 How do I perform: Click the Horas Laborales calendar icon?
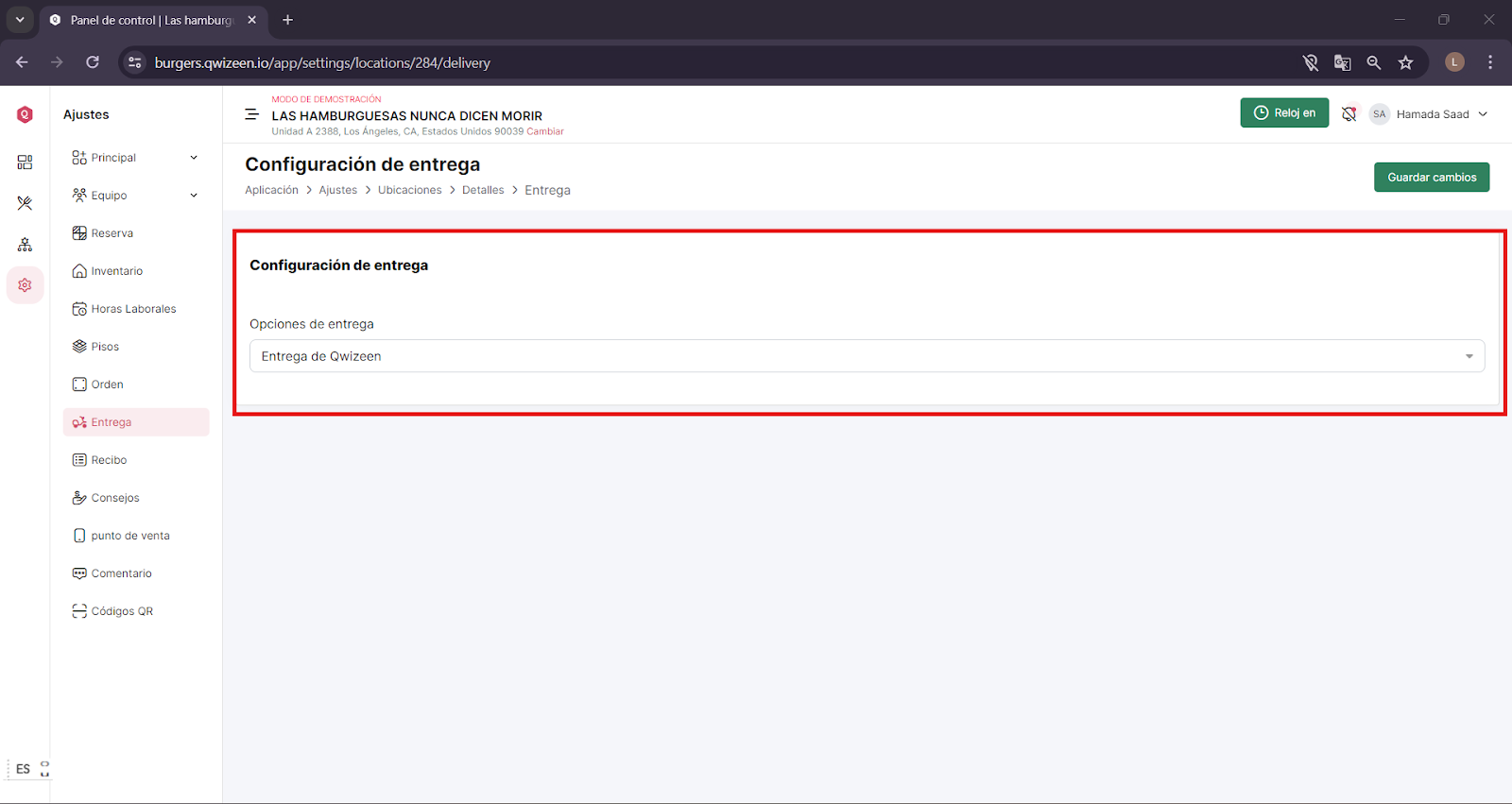point(79,309)
